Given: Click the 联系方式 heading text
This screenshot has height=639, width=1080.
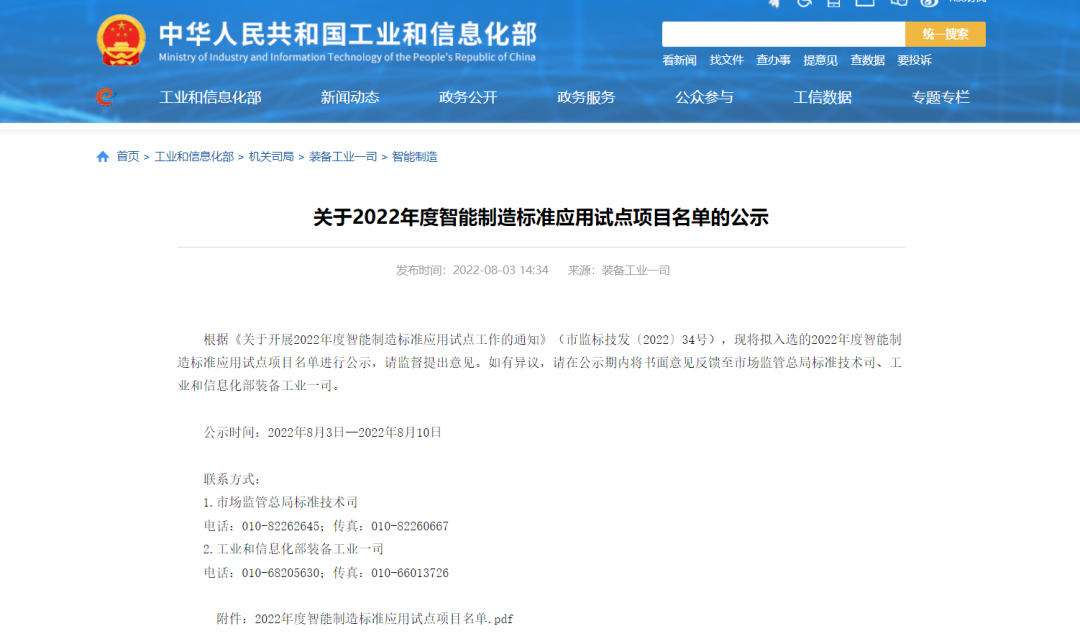Looking at the screenshot, I should 231,479.
